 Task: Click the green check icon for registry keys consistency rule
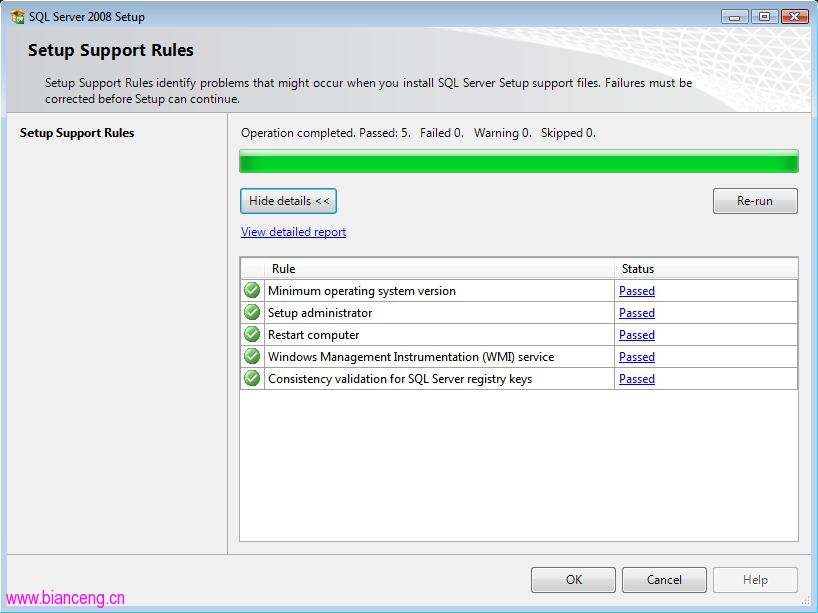(x=252, y=378)
